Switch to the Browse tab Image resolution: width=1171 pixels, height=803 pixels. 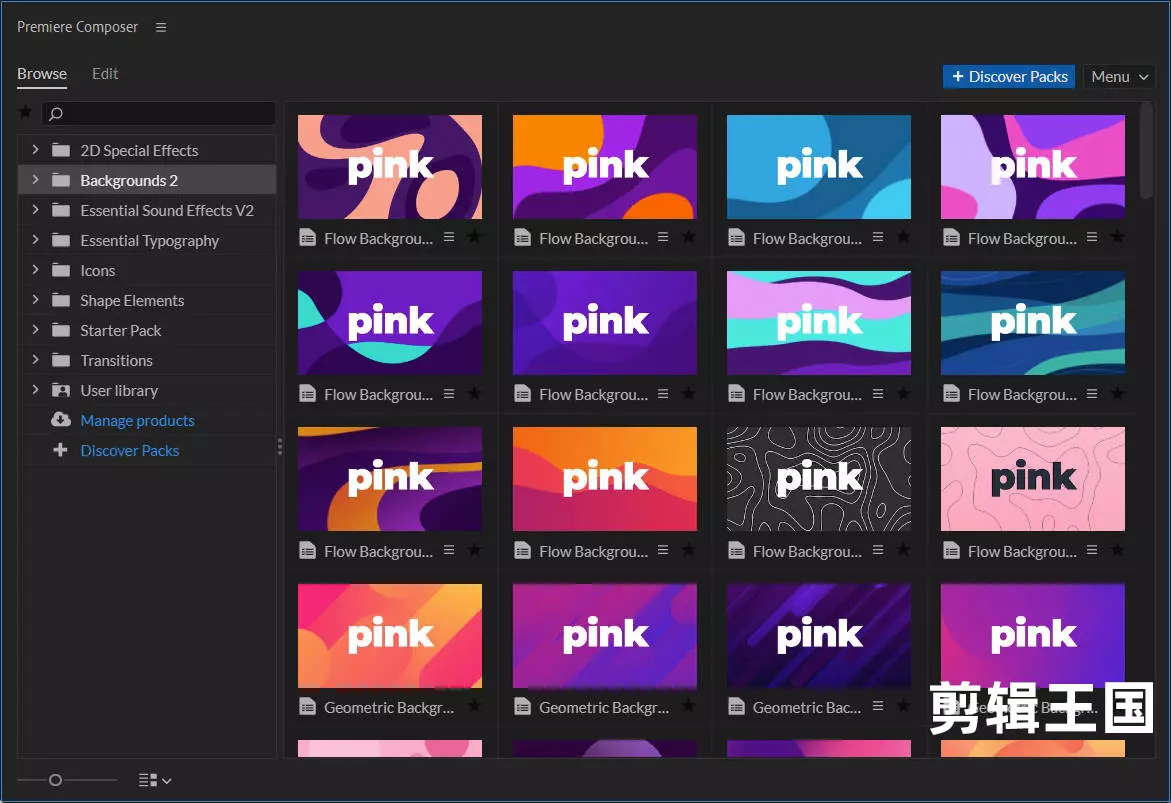42,74
